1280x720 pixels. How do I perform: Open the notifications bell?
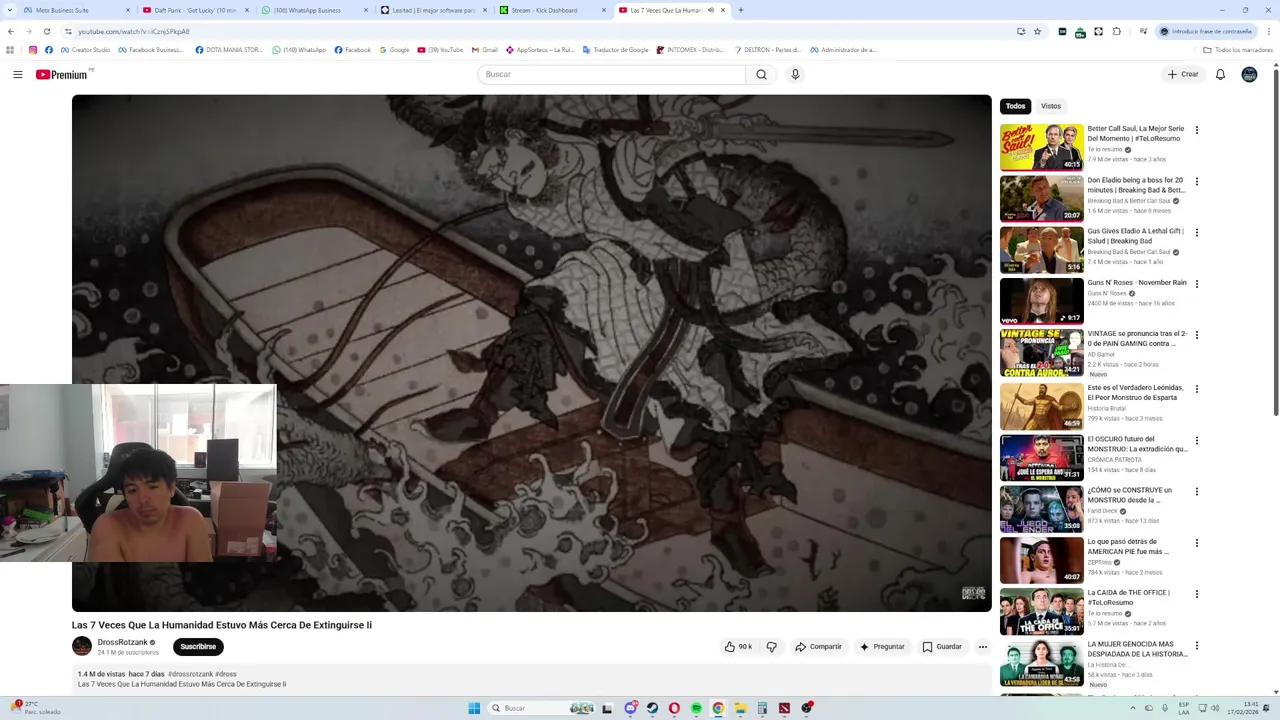1220,74
